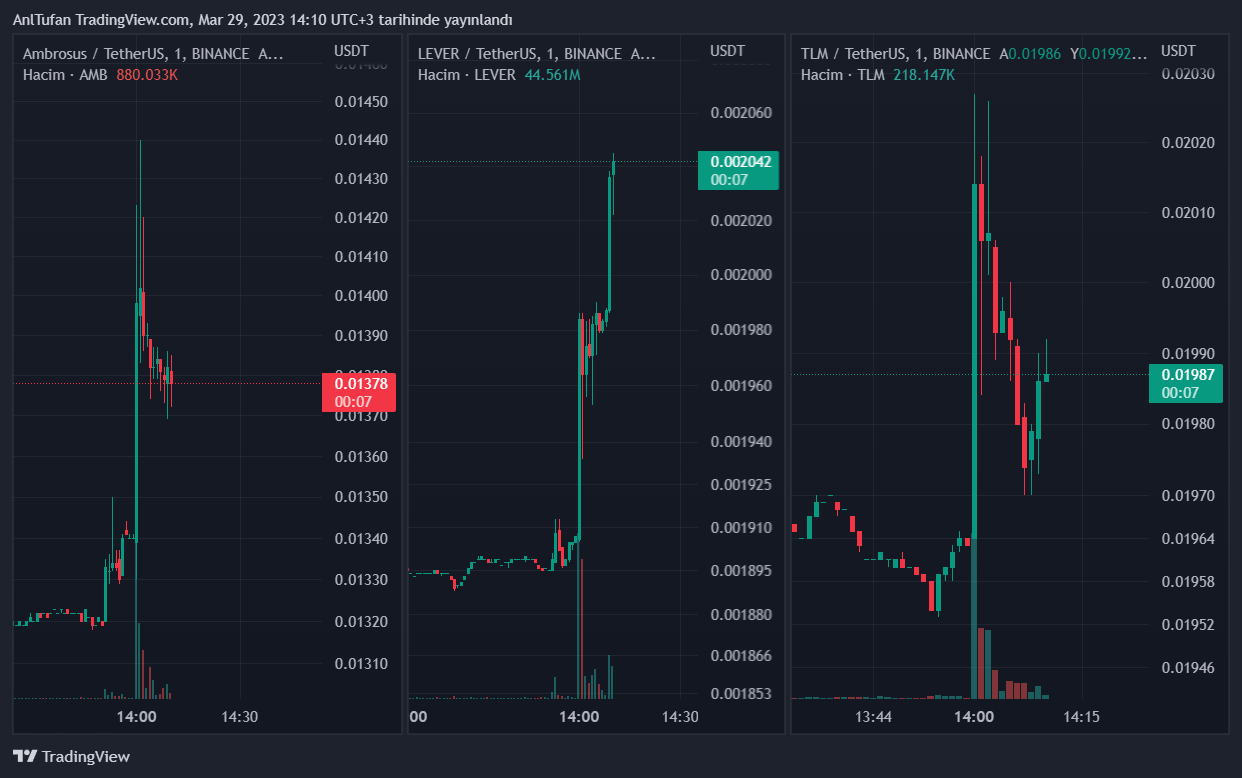Click USDT label on the Ambrosus chart
The image size is (1242, 778).
point(351,50)
